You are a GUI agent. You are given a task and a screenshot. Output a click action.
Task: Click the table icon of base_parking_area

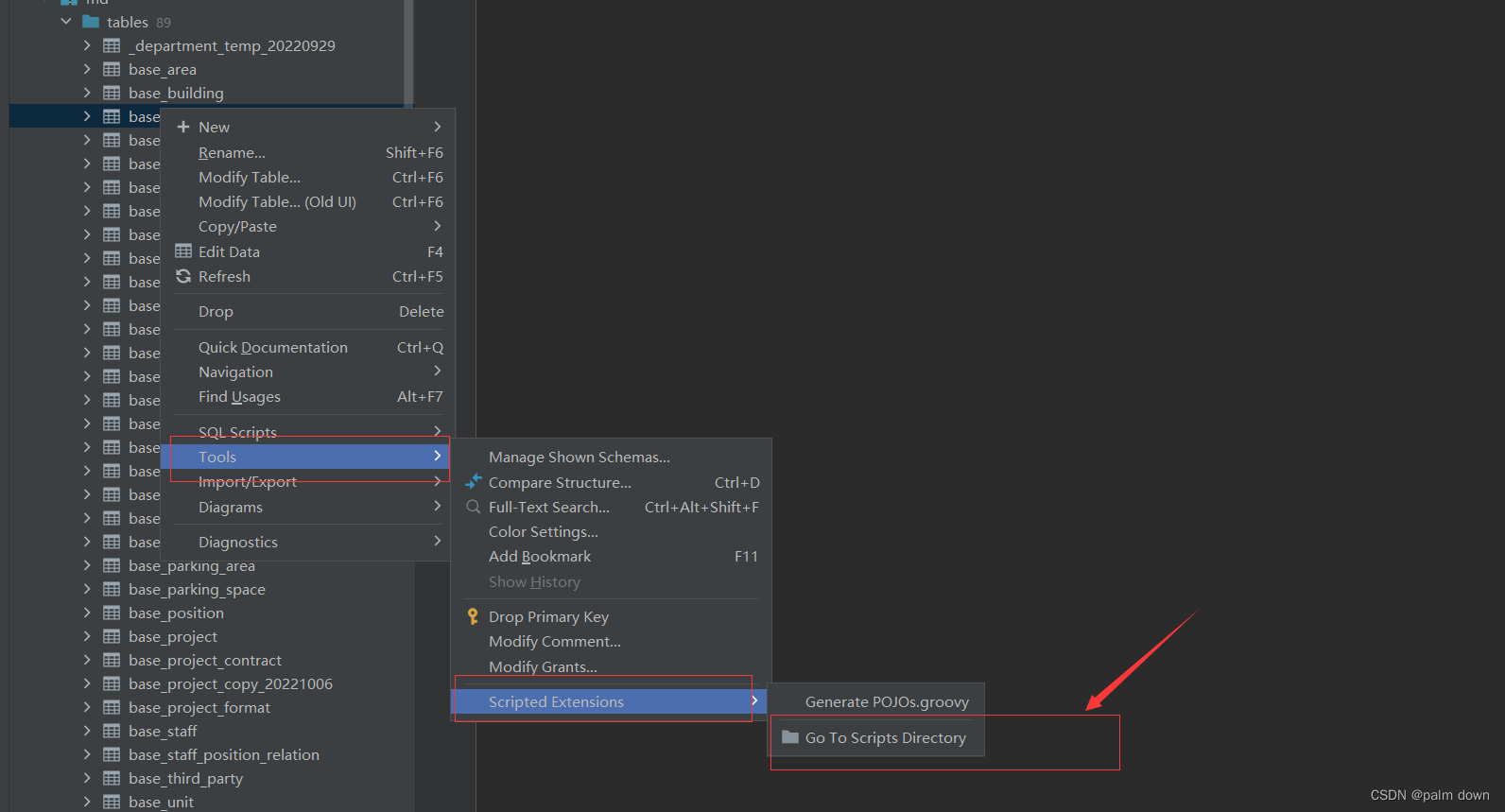pos(112,565)
